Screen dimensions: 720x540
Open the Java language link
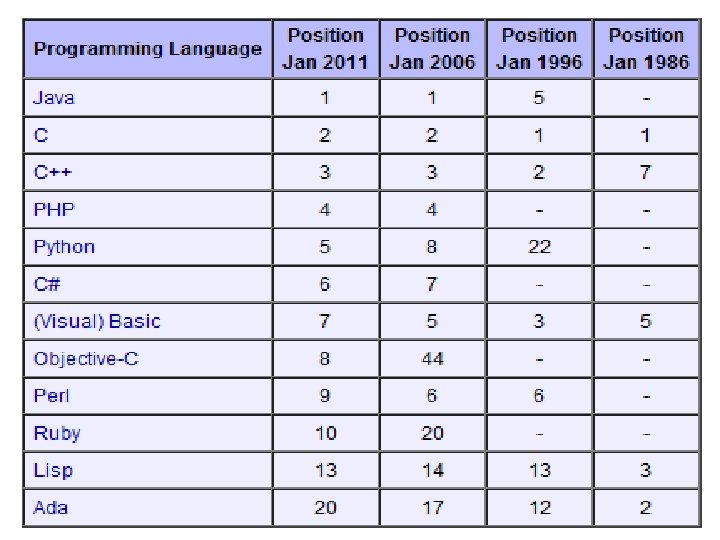(54, 98)
